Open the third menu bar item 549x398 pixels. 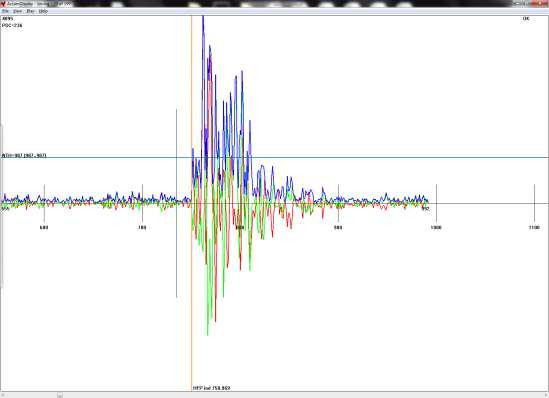point(30,11)
